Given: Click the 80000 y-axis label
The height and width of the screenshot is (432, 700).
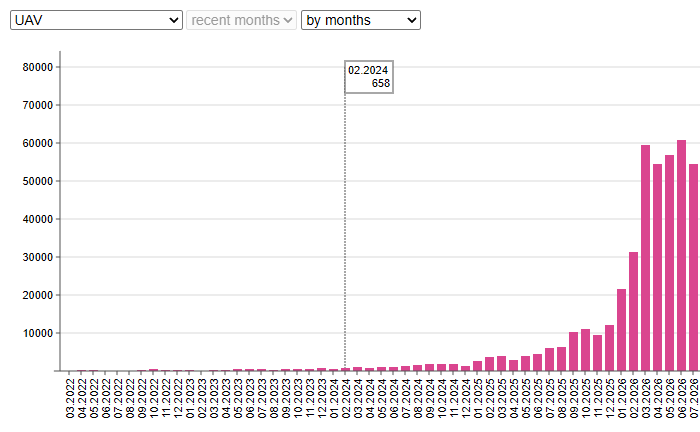Looking at the screenshot, I should pyautogui.click(x=38, y=67).
